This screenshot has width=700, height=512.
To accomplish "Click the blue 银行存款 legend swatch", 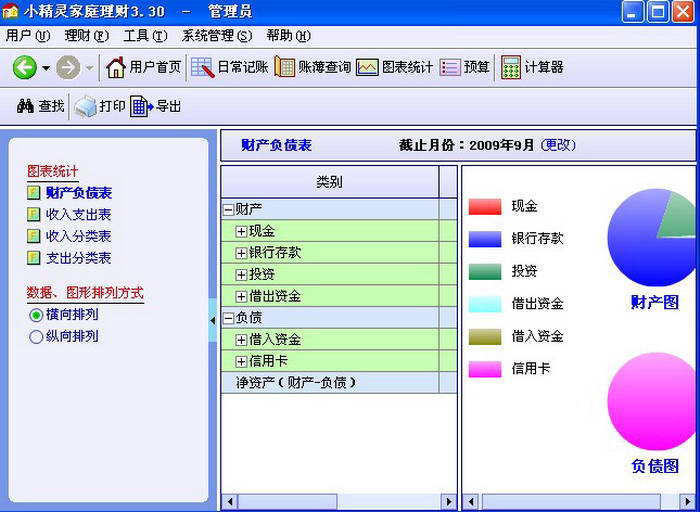I will pyautogui.click(x=485, y=239).
